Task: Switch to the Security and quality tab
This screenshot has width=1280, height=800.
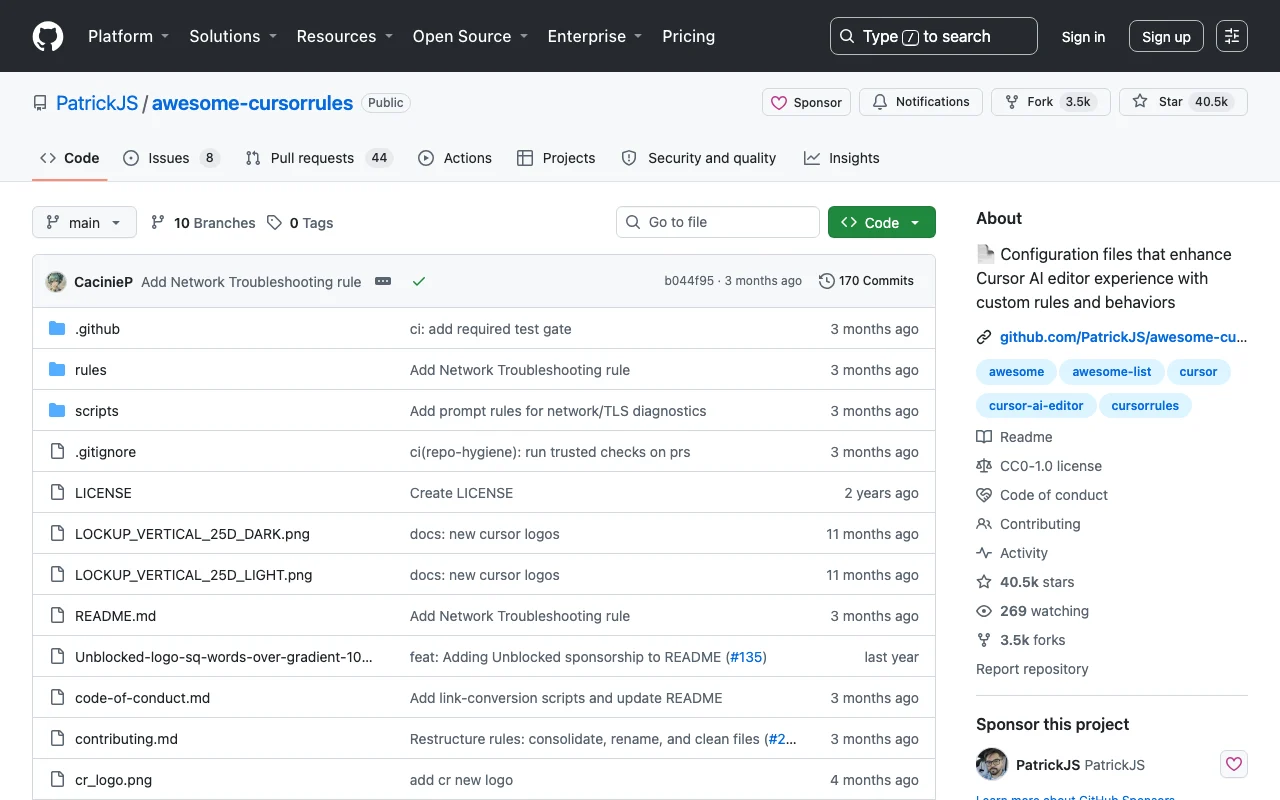Action: 699,158
